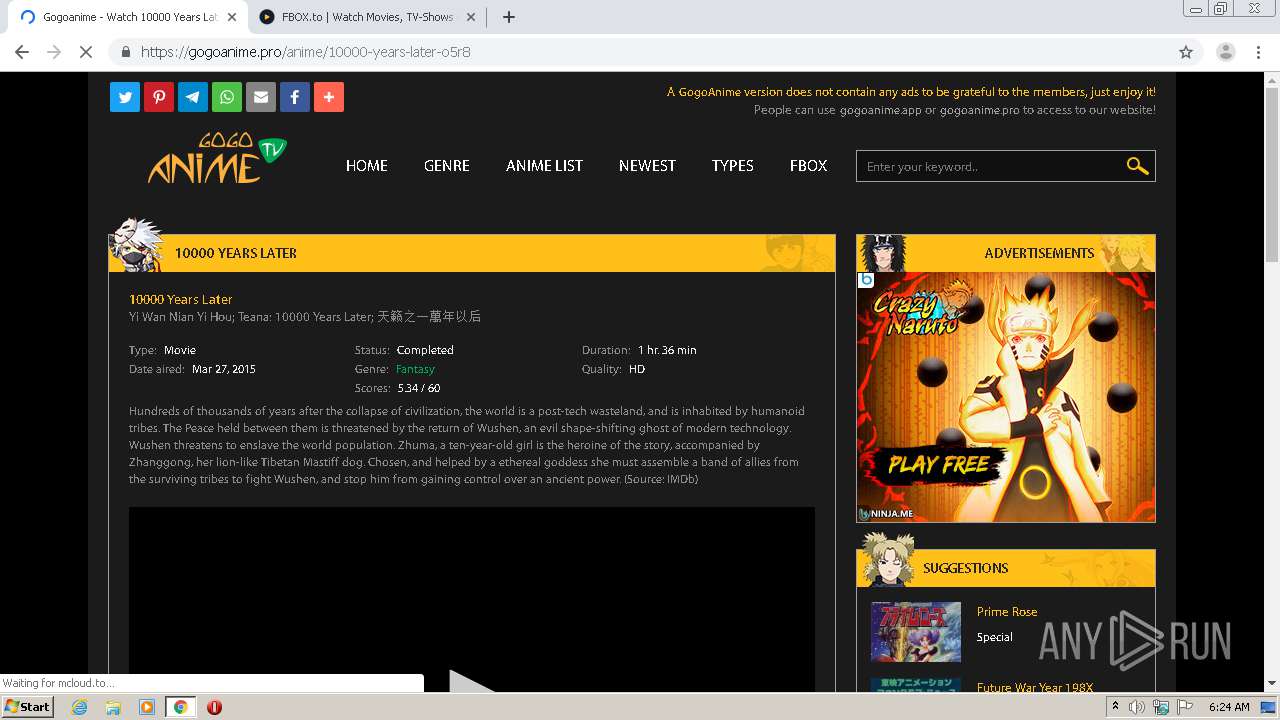Click the address bar URL

pos(306,52)
